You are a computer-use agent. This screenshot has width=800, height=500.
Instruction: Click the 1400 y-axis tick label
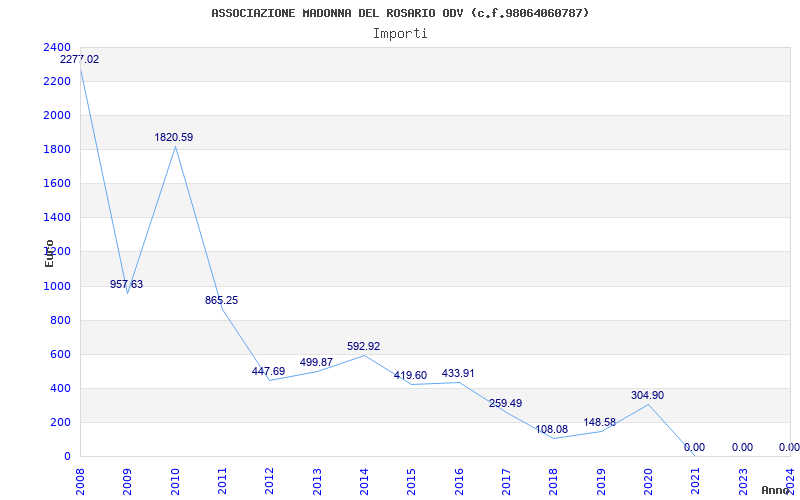point(57,217)
